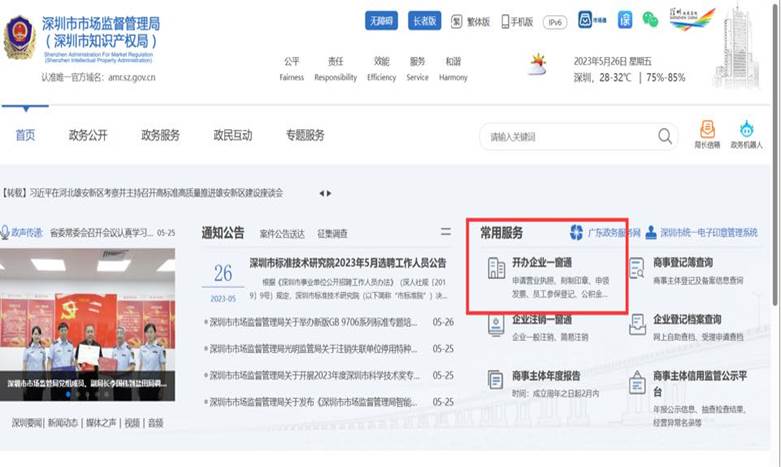Toggle 无障碍 accessibility mode
The image size is (781, 467).
pyautogui.click(x=382, y=21)
